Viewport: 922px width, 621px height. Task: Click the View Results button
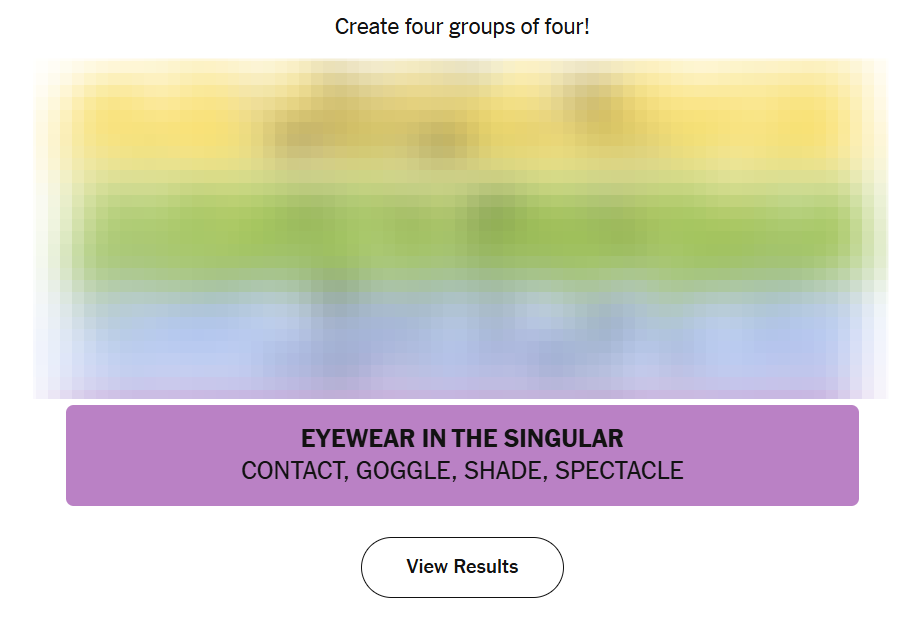tap(462, 567)
